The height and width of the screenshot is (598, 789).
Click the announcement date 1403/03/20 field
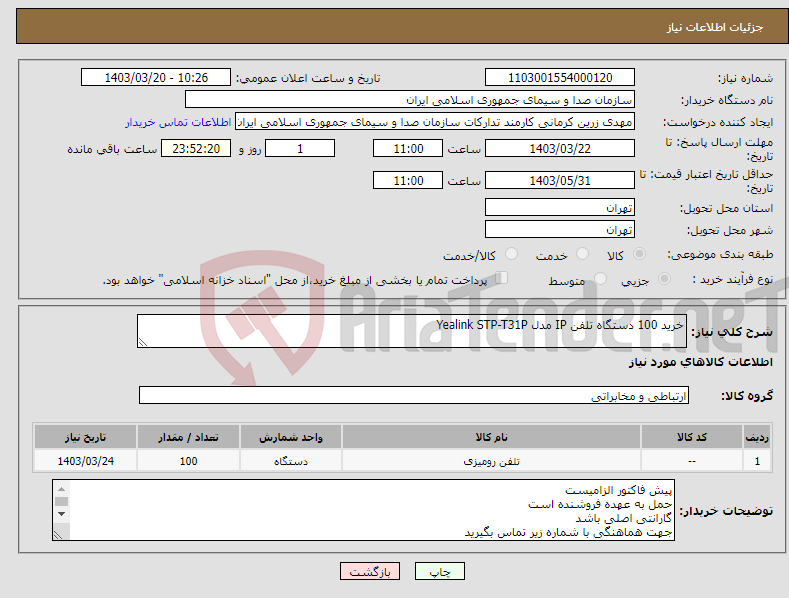155,78
